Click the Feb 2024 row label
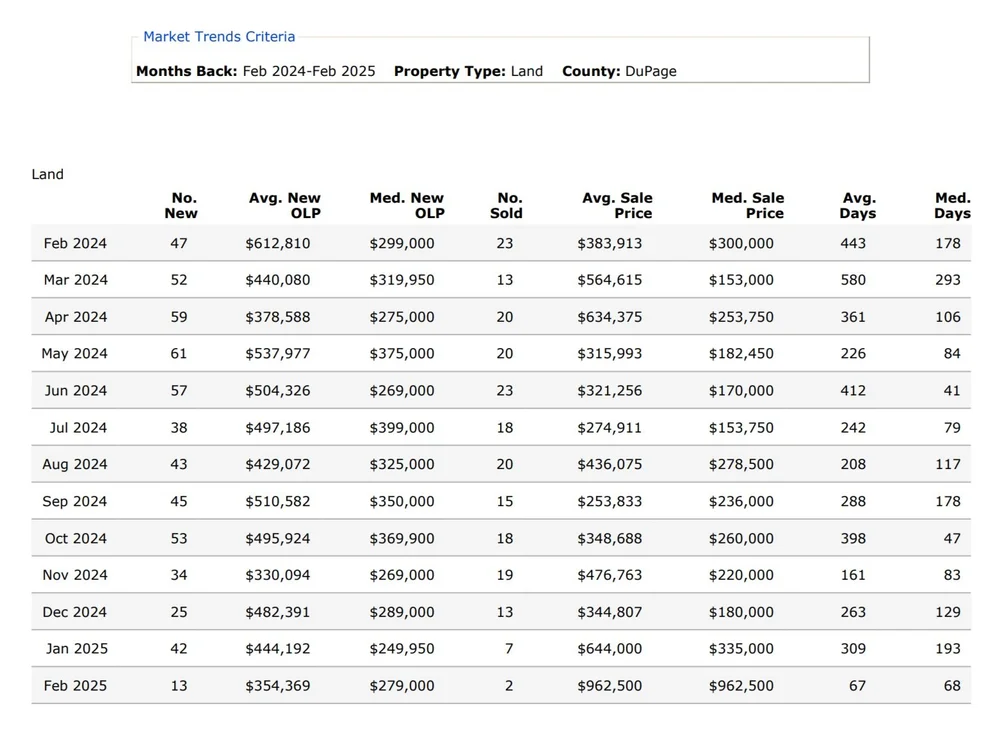 click(x=75, y=243)
